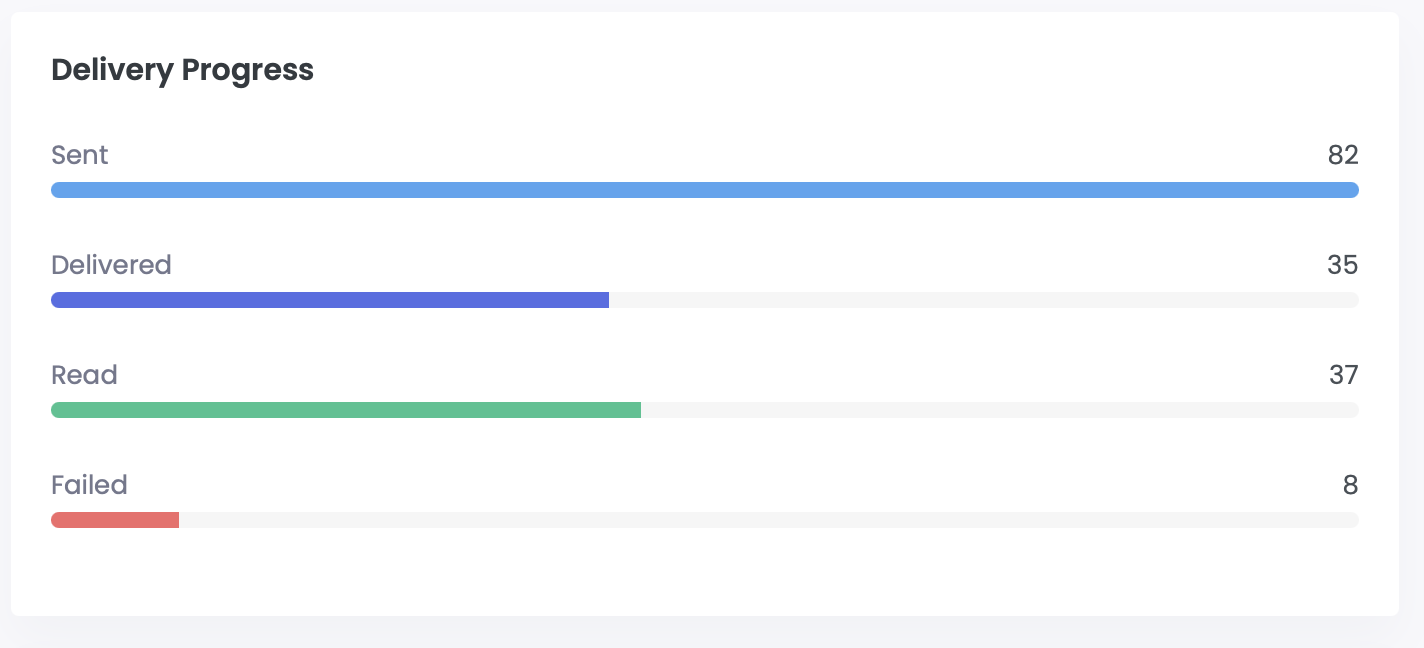Click the empty portion of the Read bar

1000,409
